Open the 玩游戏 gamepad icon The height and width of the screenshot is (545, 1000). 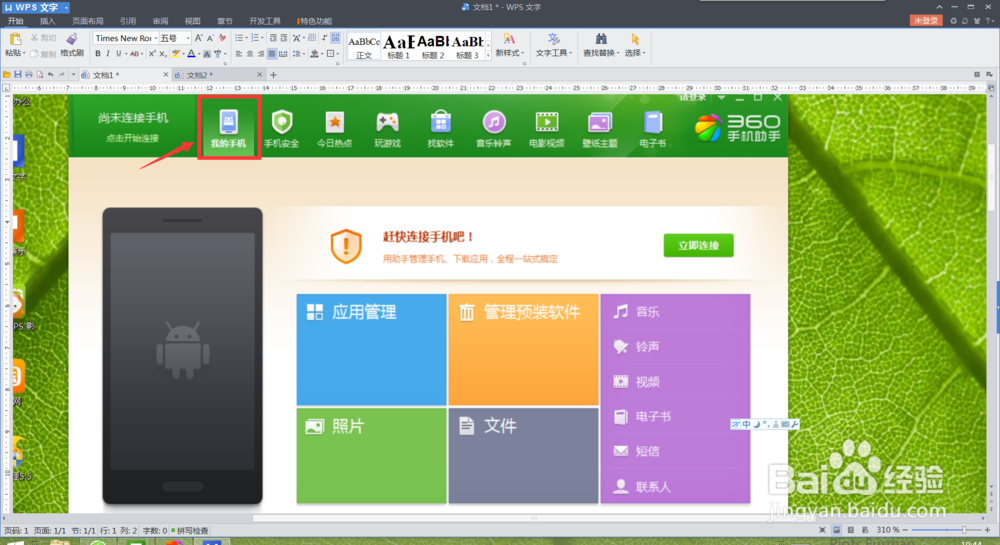point(387,121)
